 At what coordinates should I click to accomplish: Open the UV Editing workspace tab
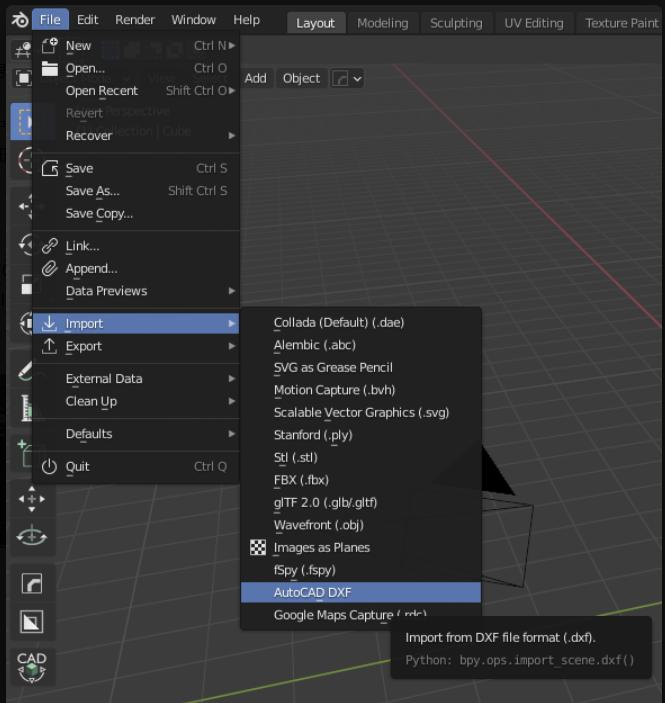(535, 23)
